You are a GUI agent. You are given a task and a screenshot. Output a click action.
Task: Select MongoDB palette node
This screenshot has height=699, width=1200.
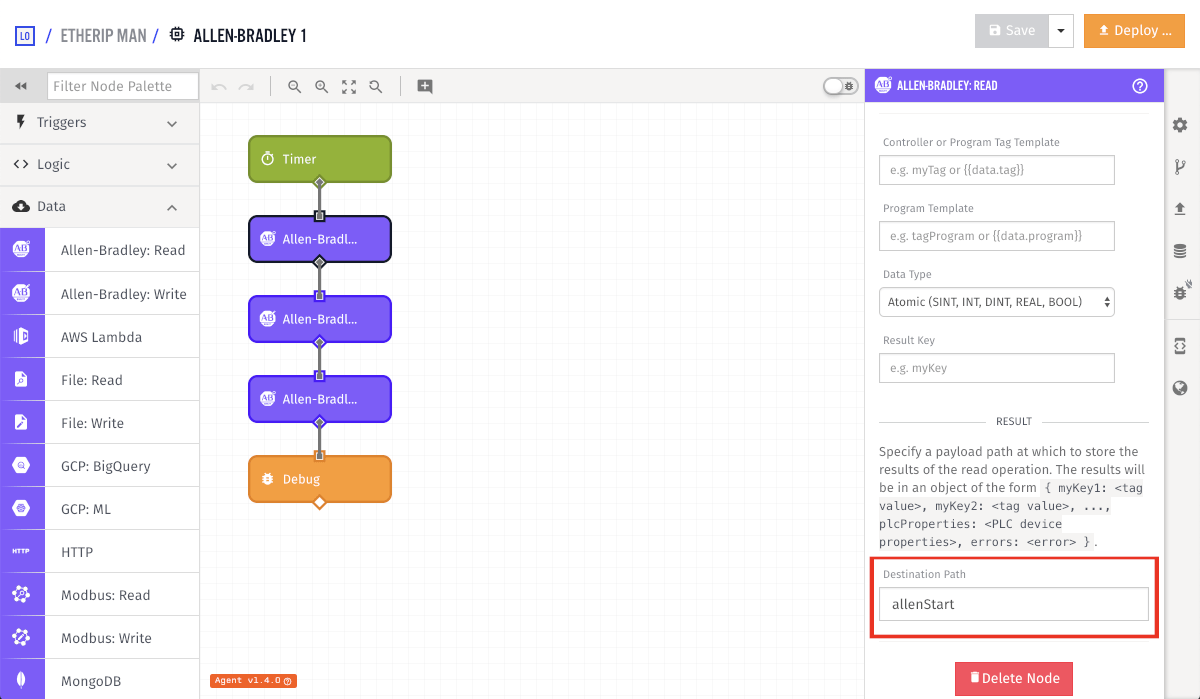(x=100, y=679)
